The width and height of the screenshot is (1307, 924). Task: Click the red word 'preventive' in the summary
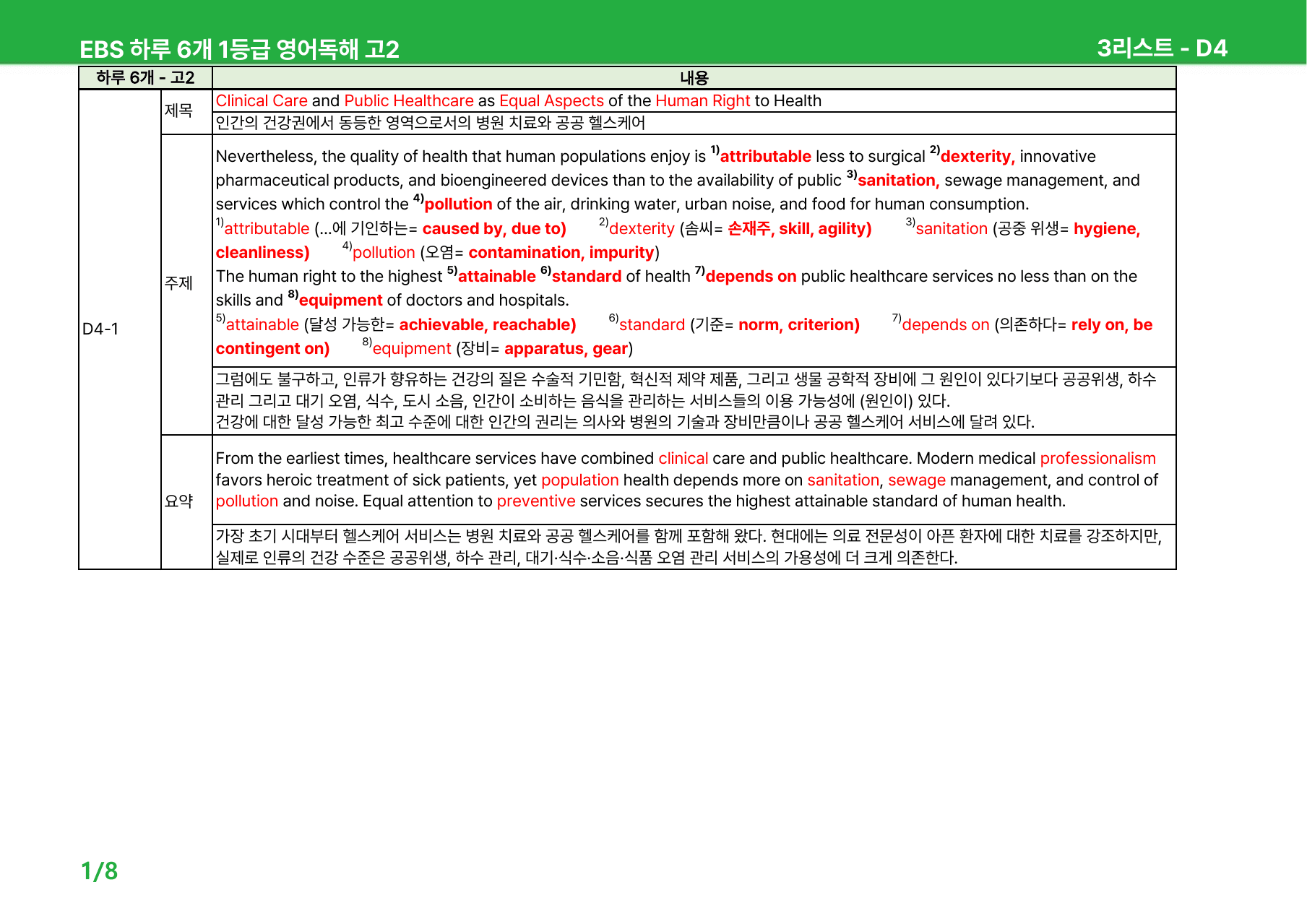(x=536, y=501)
